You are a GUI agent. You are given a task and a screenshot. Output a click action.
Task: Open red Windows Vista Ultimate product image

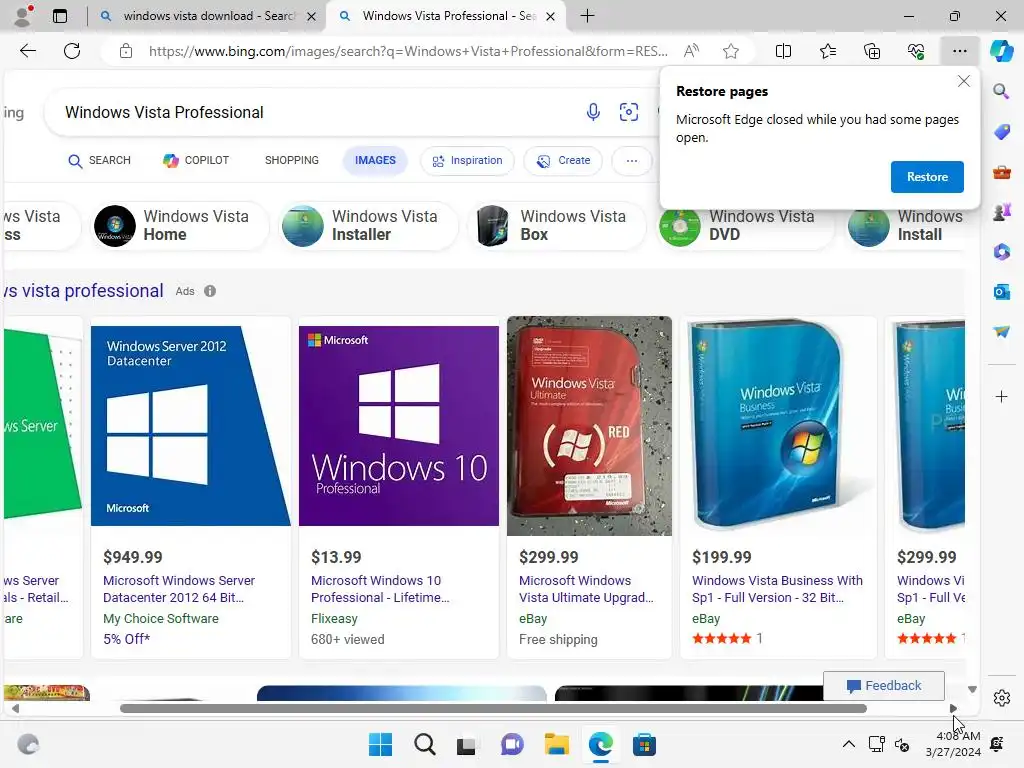click(x=589, y=426)
